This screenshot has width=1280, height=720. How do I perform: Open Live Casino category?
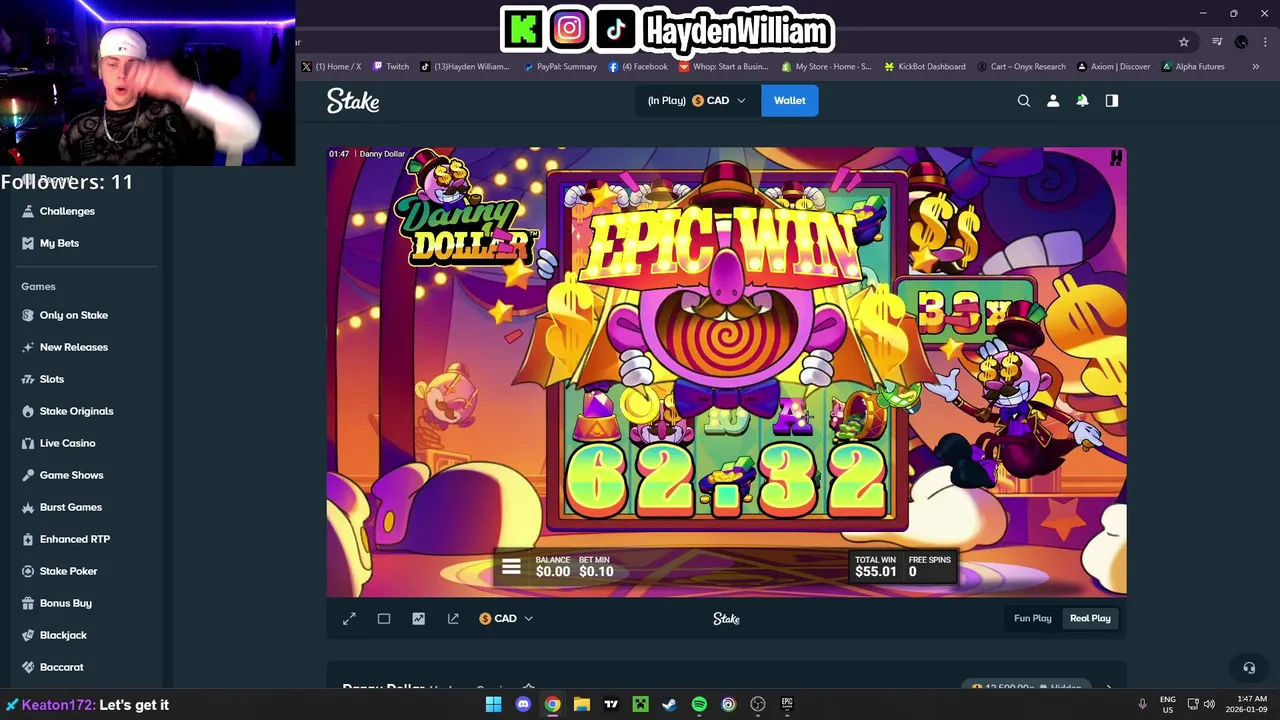tap(68, 443)
